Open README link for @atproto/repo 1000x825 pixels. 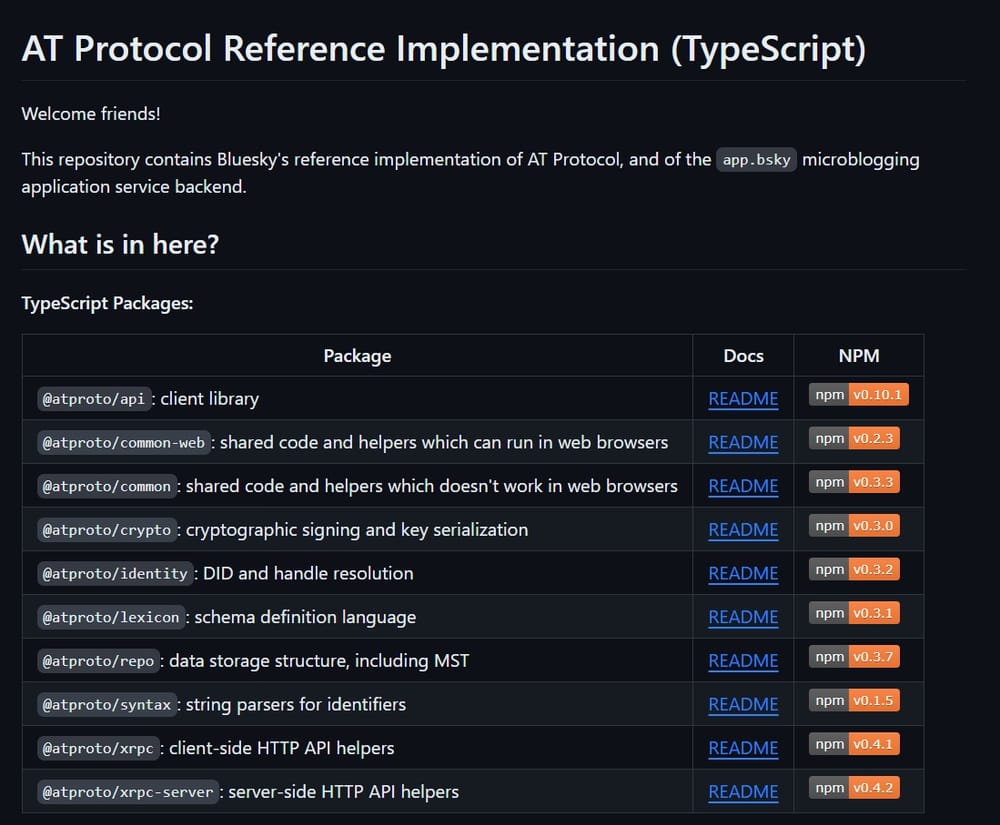point(743,661)
